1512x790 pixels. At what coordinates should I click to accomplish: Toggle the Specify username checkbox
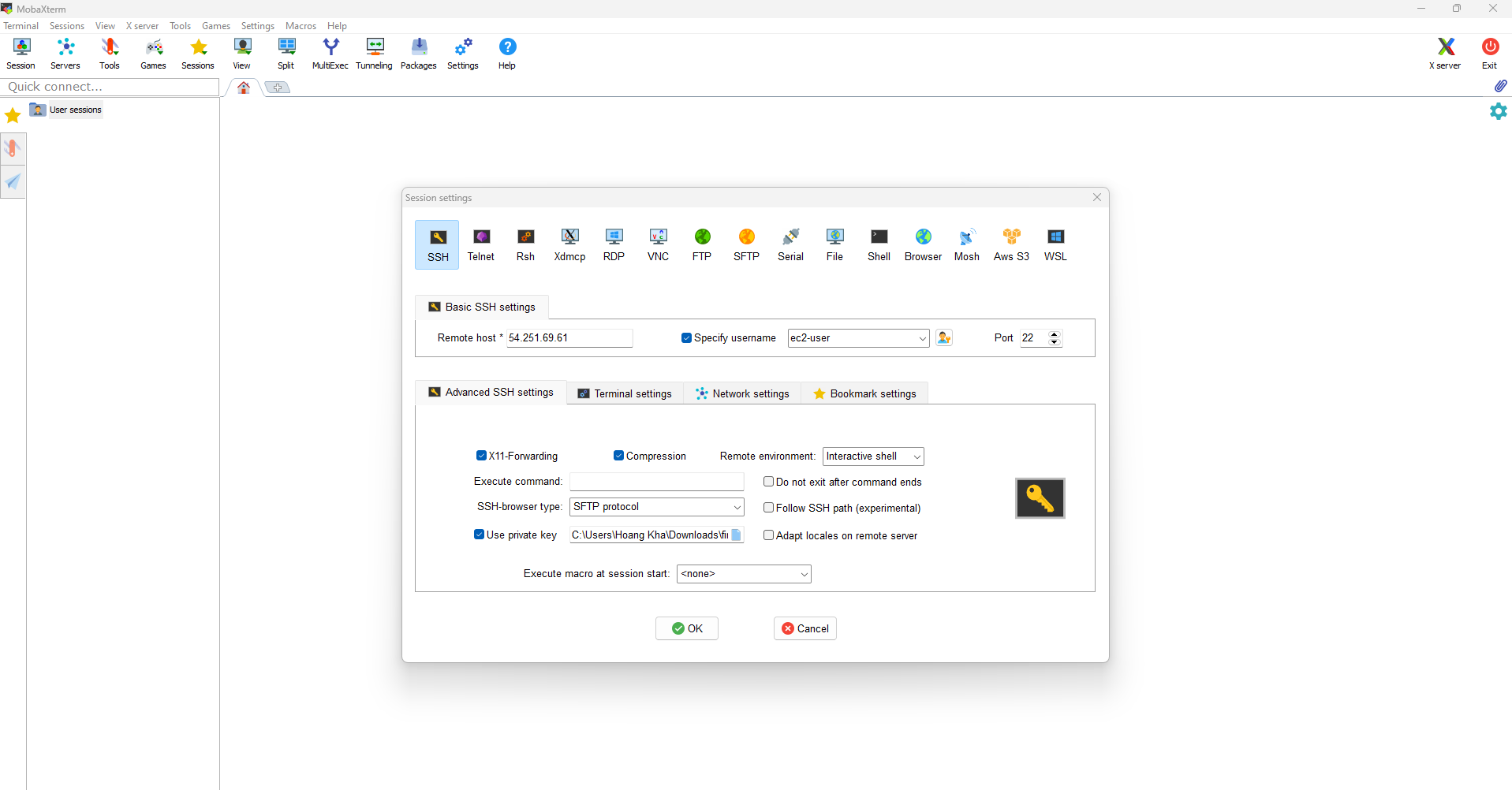(x=686, y=337)
